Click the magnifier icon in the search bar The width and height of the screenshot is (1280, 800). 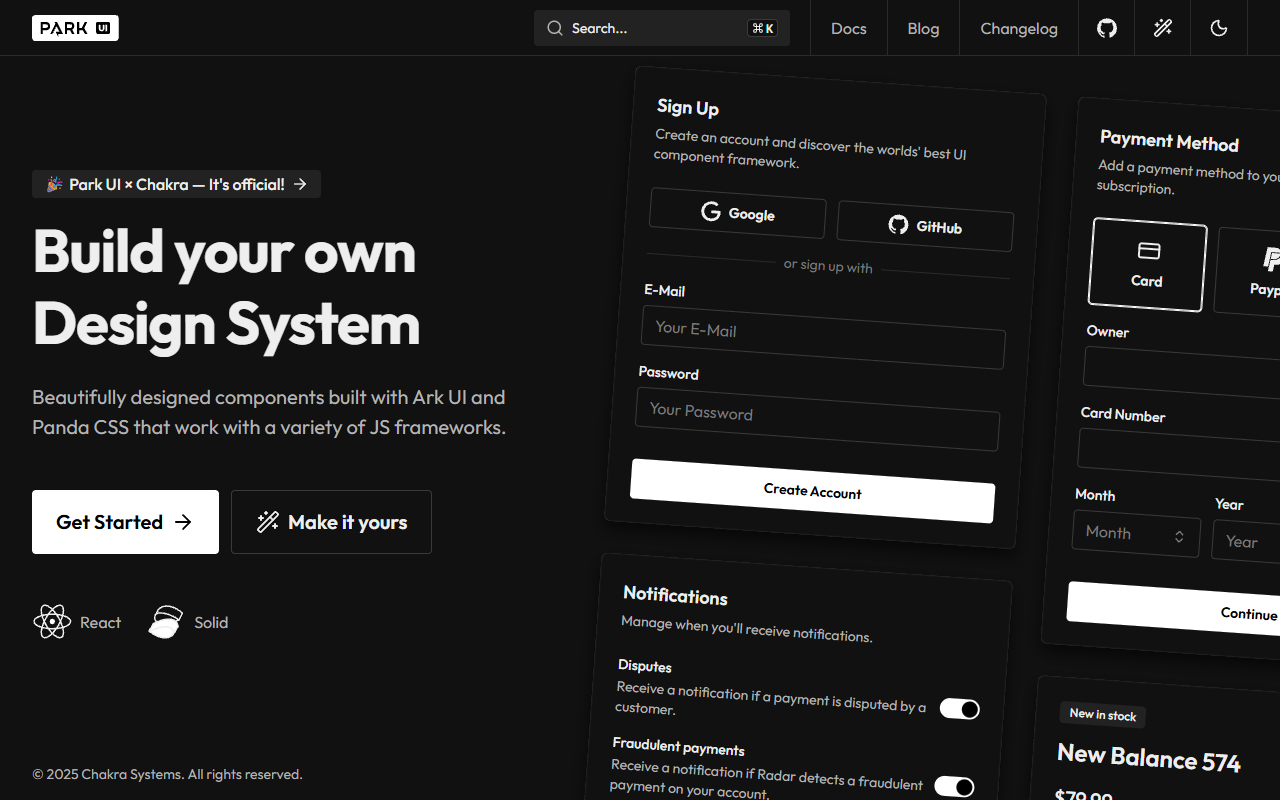click(x=554, y=28)
